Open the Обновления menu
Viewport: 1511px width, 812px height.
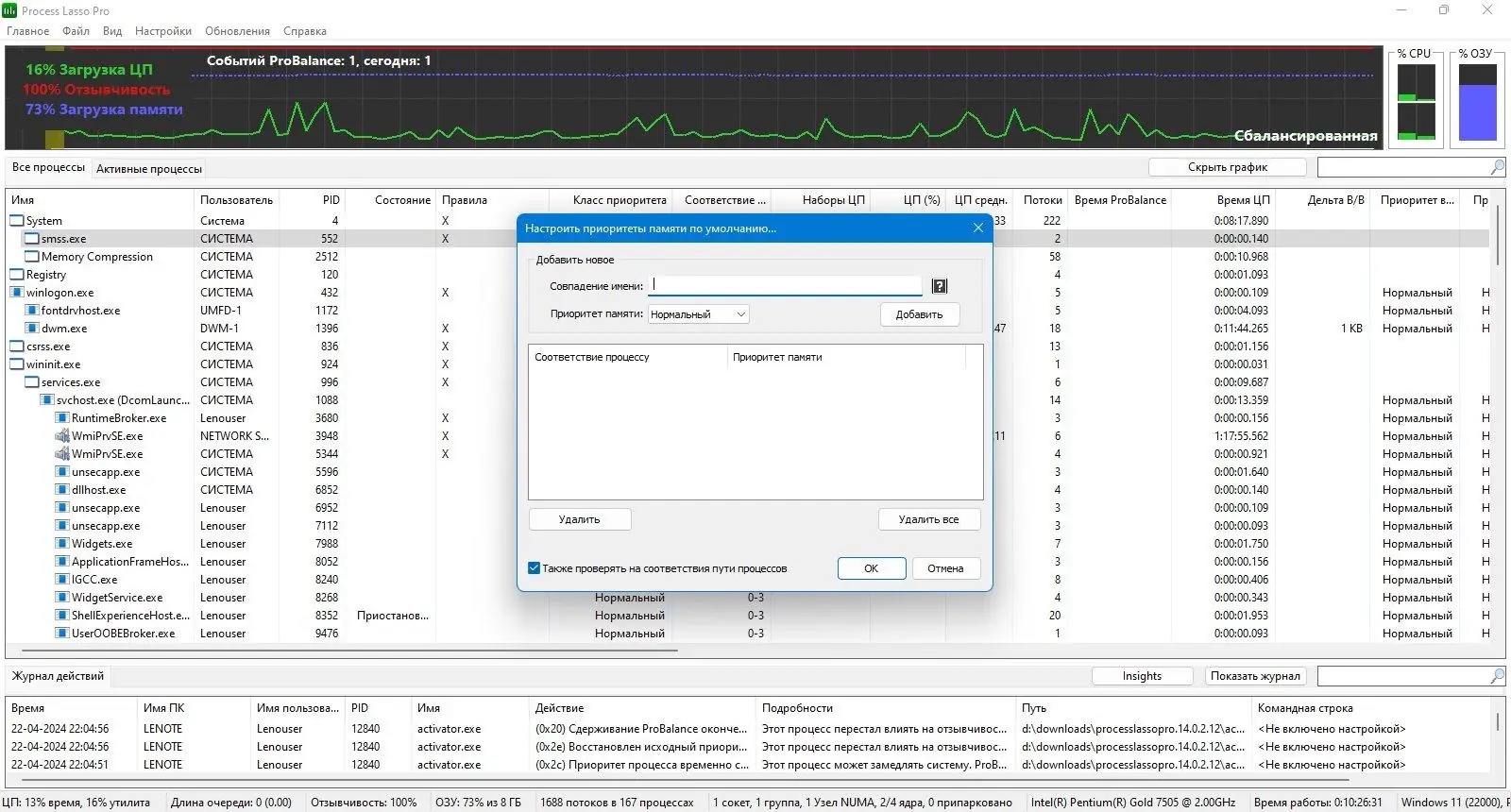(238, 31)
